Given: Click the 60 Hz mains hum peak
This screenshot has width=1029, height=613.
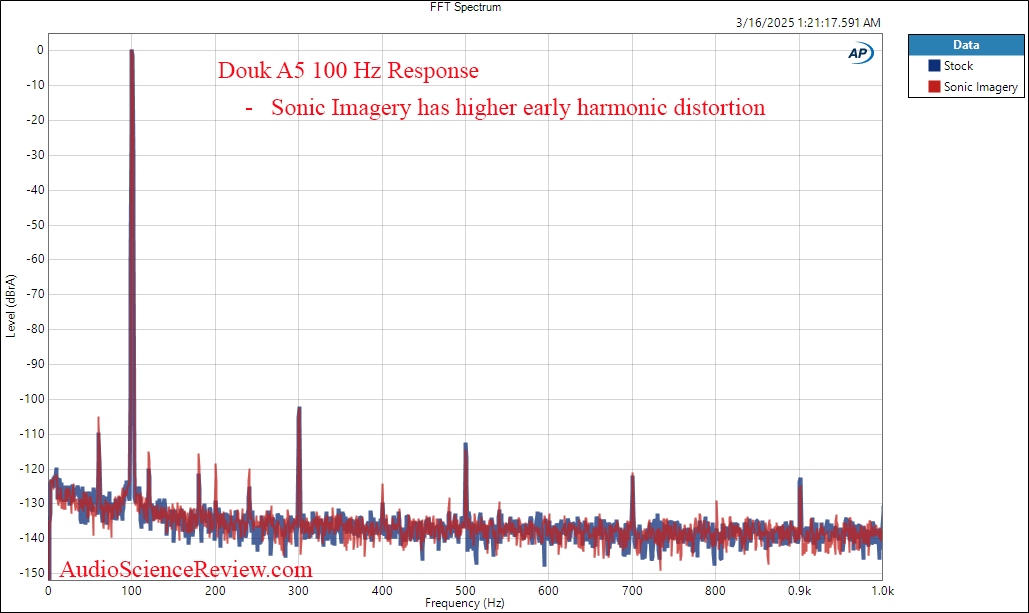Looking at the screenshot, I should tap(98, 459).
